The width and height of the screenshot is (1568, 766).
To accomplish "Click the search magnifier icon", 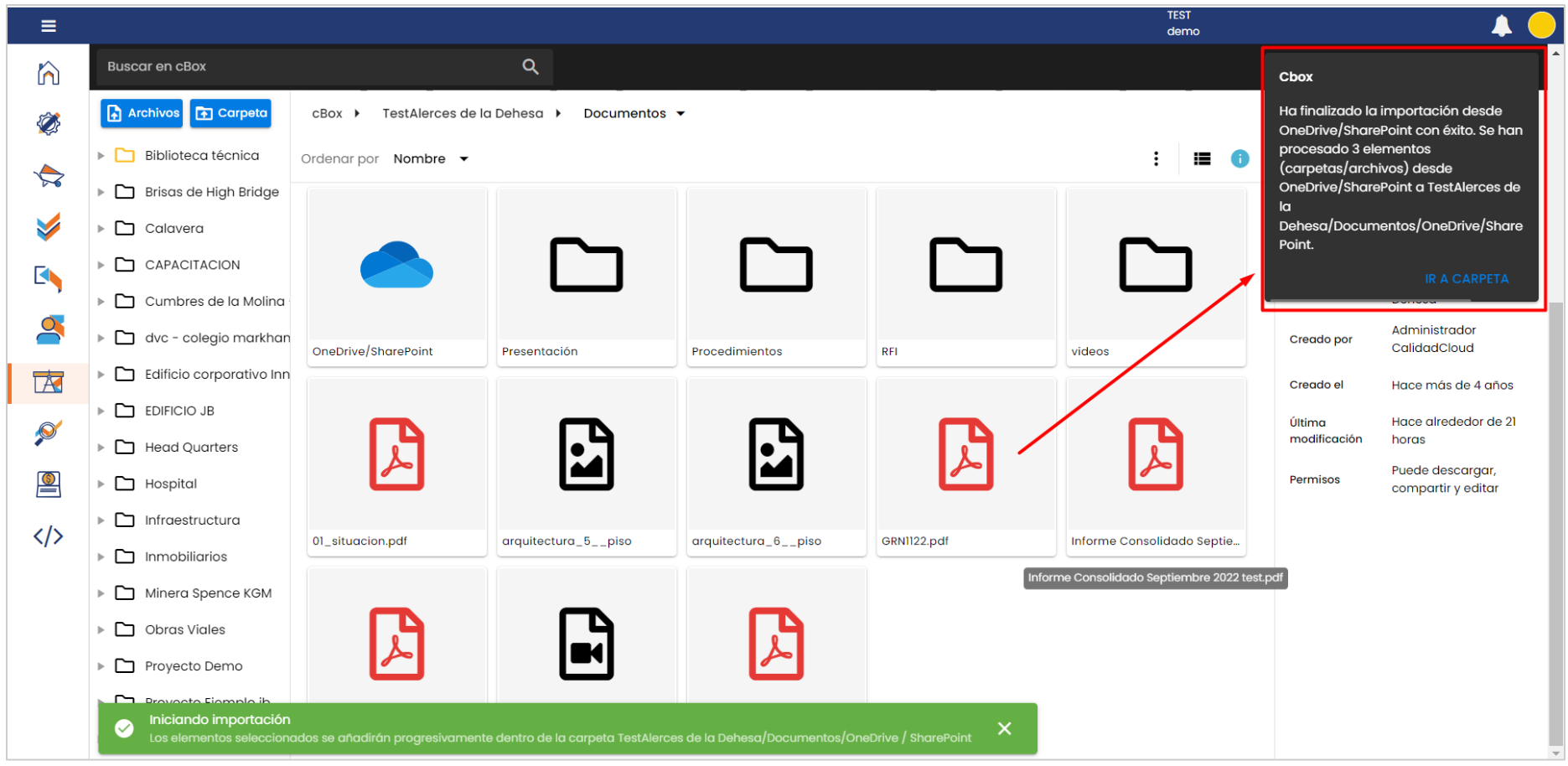I will [x=530, y=66].
